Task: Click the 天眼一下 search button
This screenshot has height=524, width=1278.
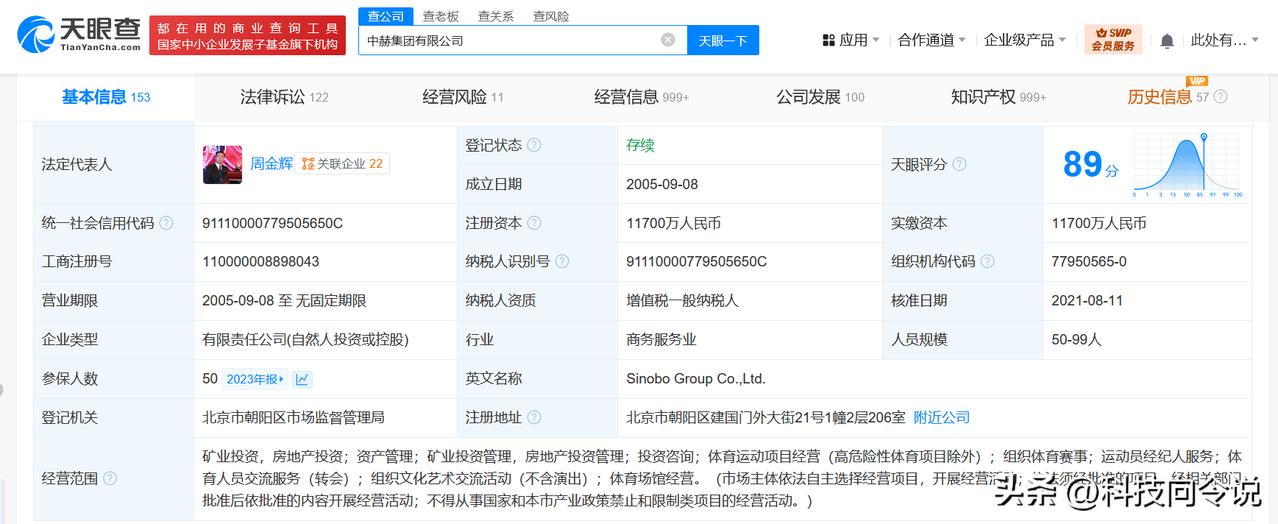Action: 723,40
